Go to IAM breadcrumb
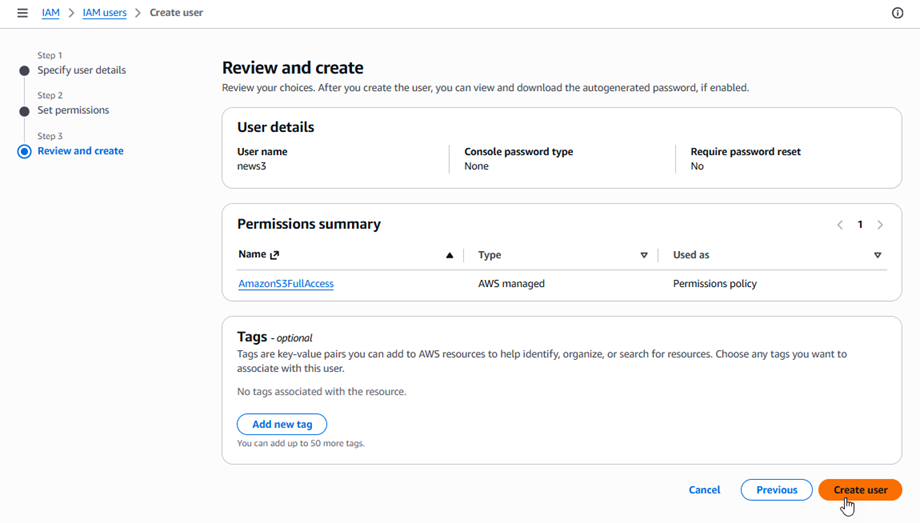This screenshot has height=523, width=920. pyautogui.click(x=50, y=12)
